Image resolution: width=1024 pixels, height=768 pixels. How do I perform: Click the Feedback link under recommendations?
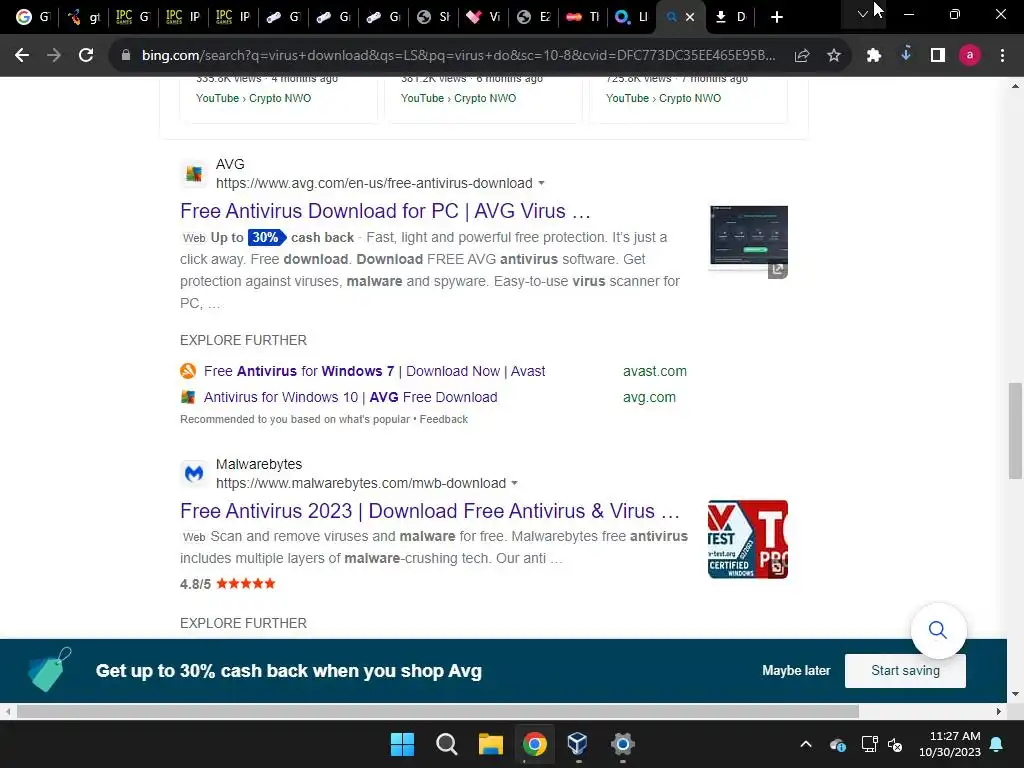pyautogui.click(x=443, y=419)
